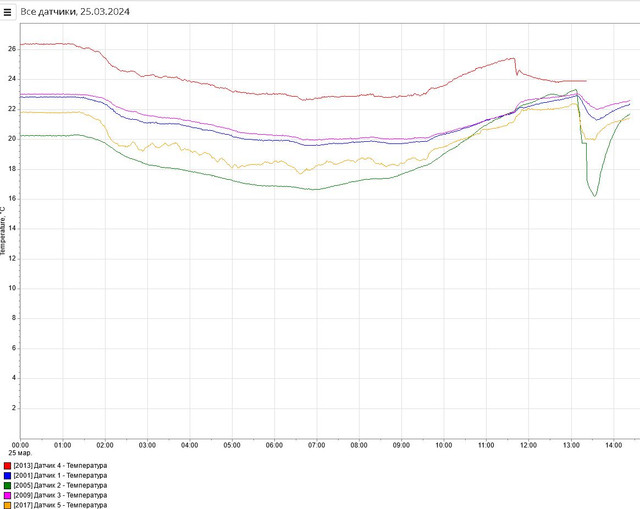The width and height of the screenshot is (640, 509).
Task: Click the green line's minimum dip after 13:00
Action: pos(595,196)
